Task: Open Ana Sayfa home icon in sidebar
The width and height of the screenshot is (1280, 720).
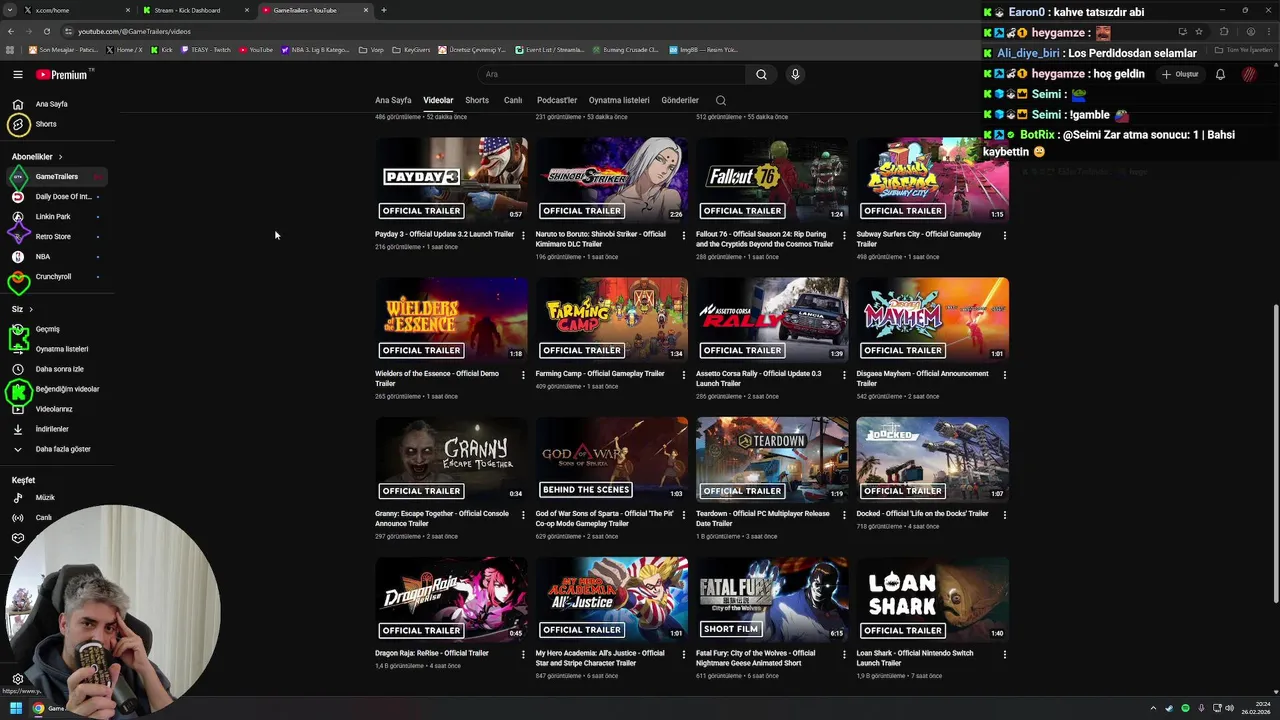Action: (x=18, y=104)
